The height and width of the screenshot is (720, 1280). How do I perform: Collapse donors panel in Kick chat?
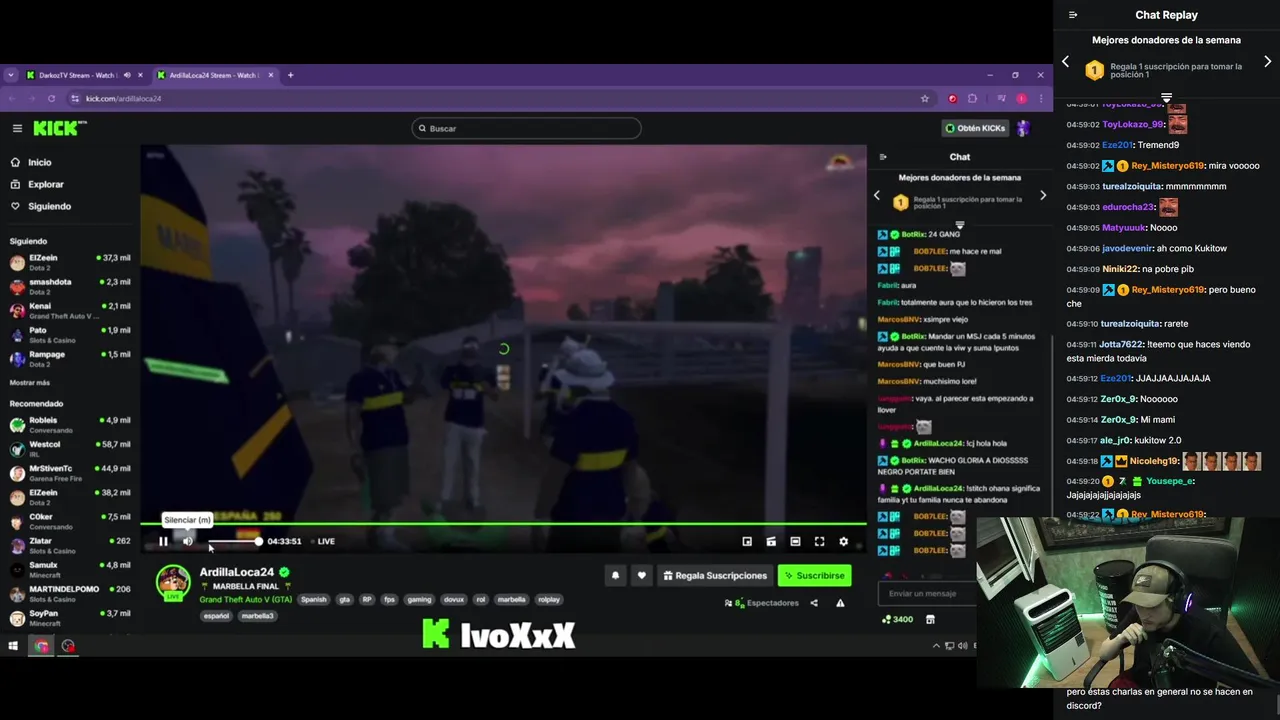960,224
